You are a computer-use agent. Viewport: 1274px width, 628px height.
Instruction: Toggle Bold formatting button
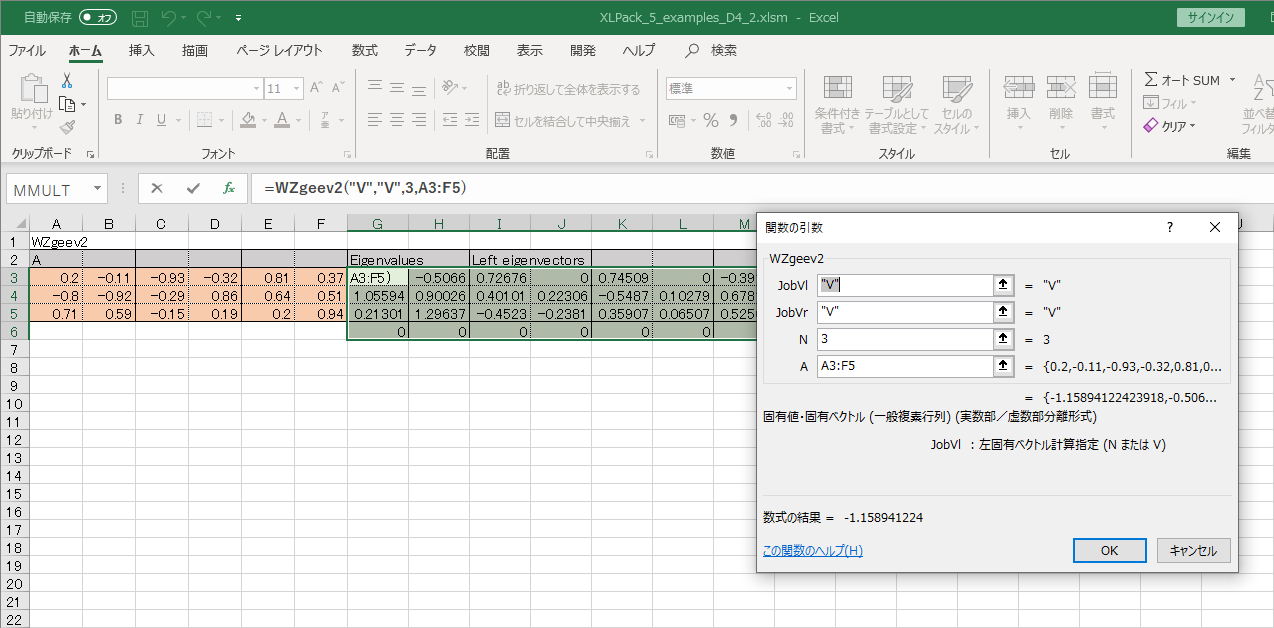coord(117,120)
